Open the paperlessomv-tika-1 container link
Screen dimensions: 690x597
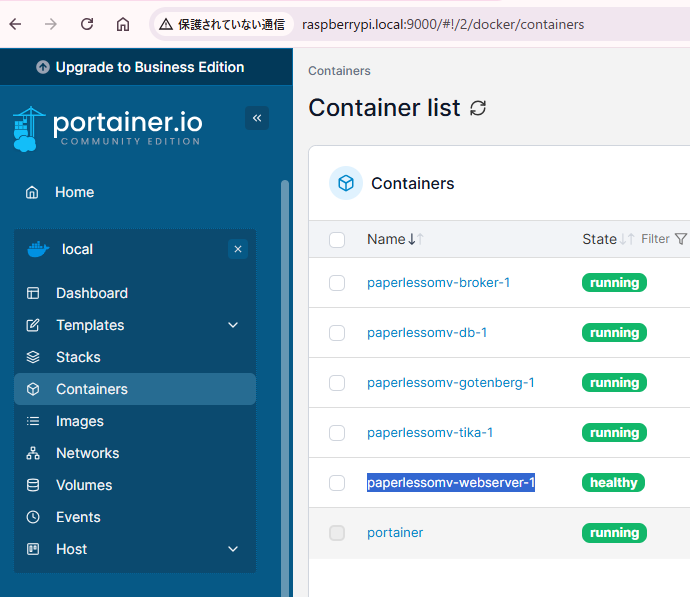click(430, 432)
